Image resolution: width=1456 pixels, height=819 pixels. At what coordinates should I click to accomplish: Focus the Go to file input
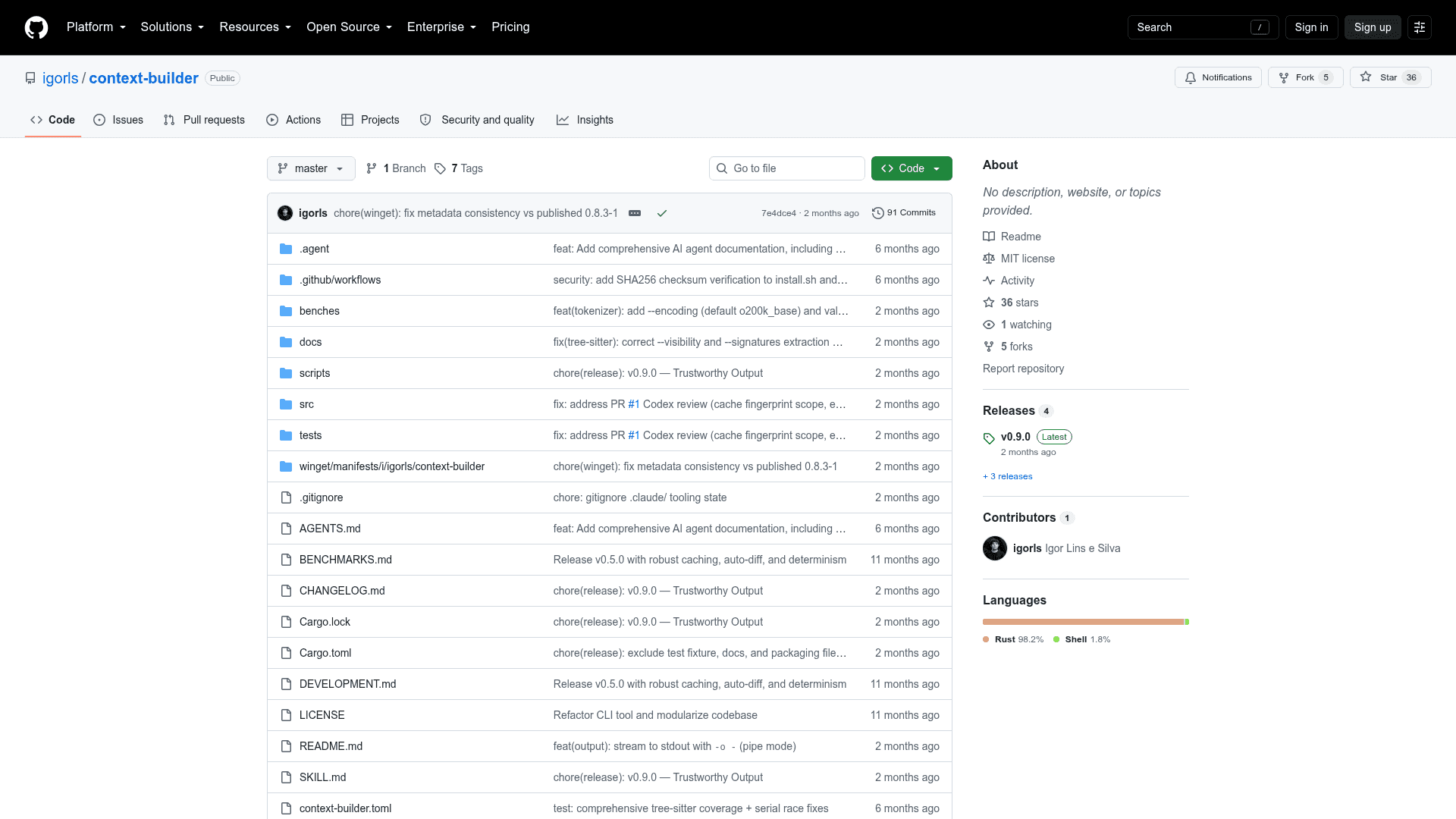[x=787, y=168]
